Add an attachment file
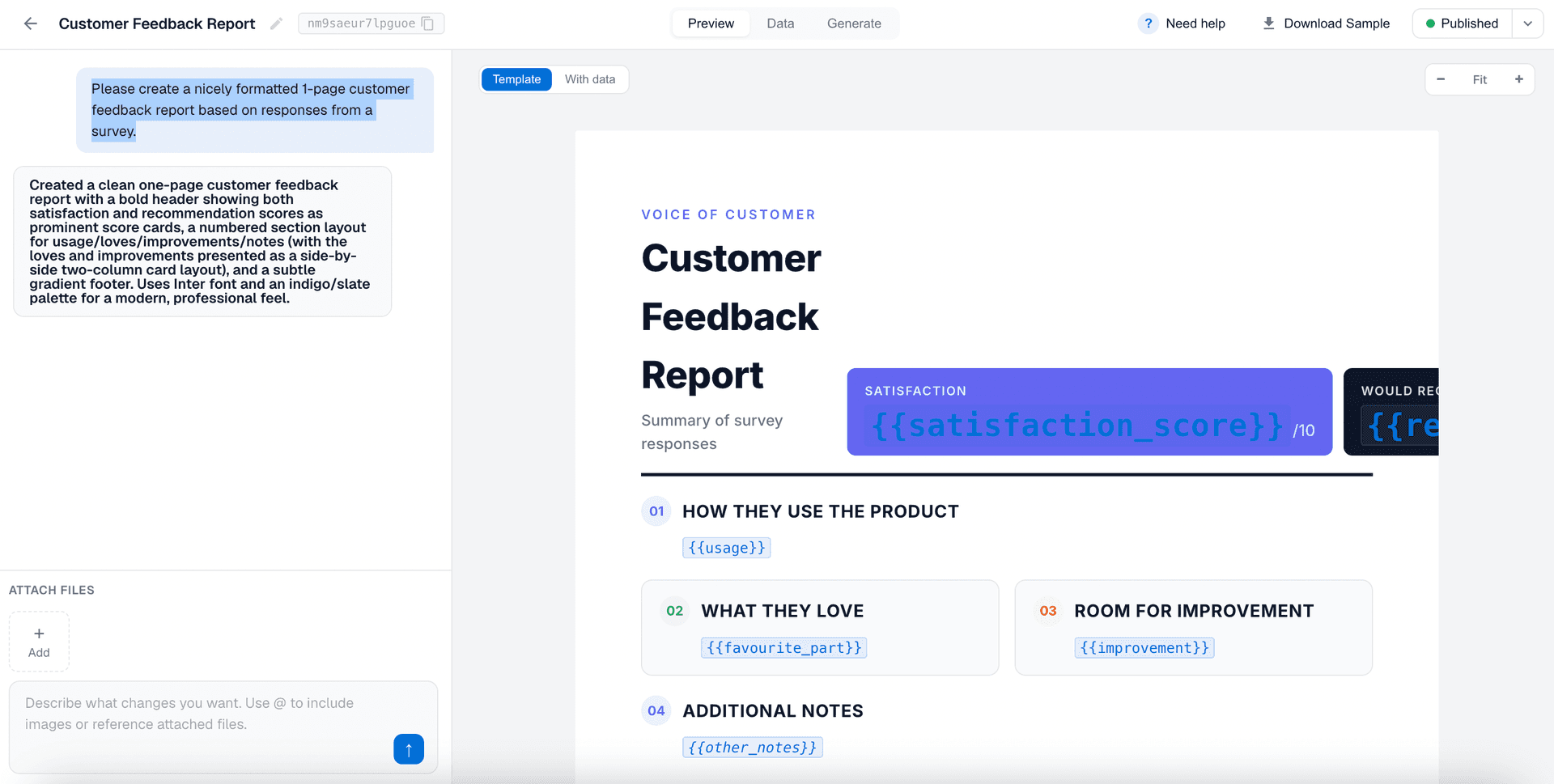The width and height of the screenshot is (1554, 784). click(39, 642)
